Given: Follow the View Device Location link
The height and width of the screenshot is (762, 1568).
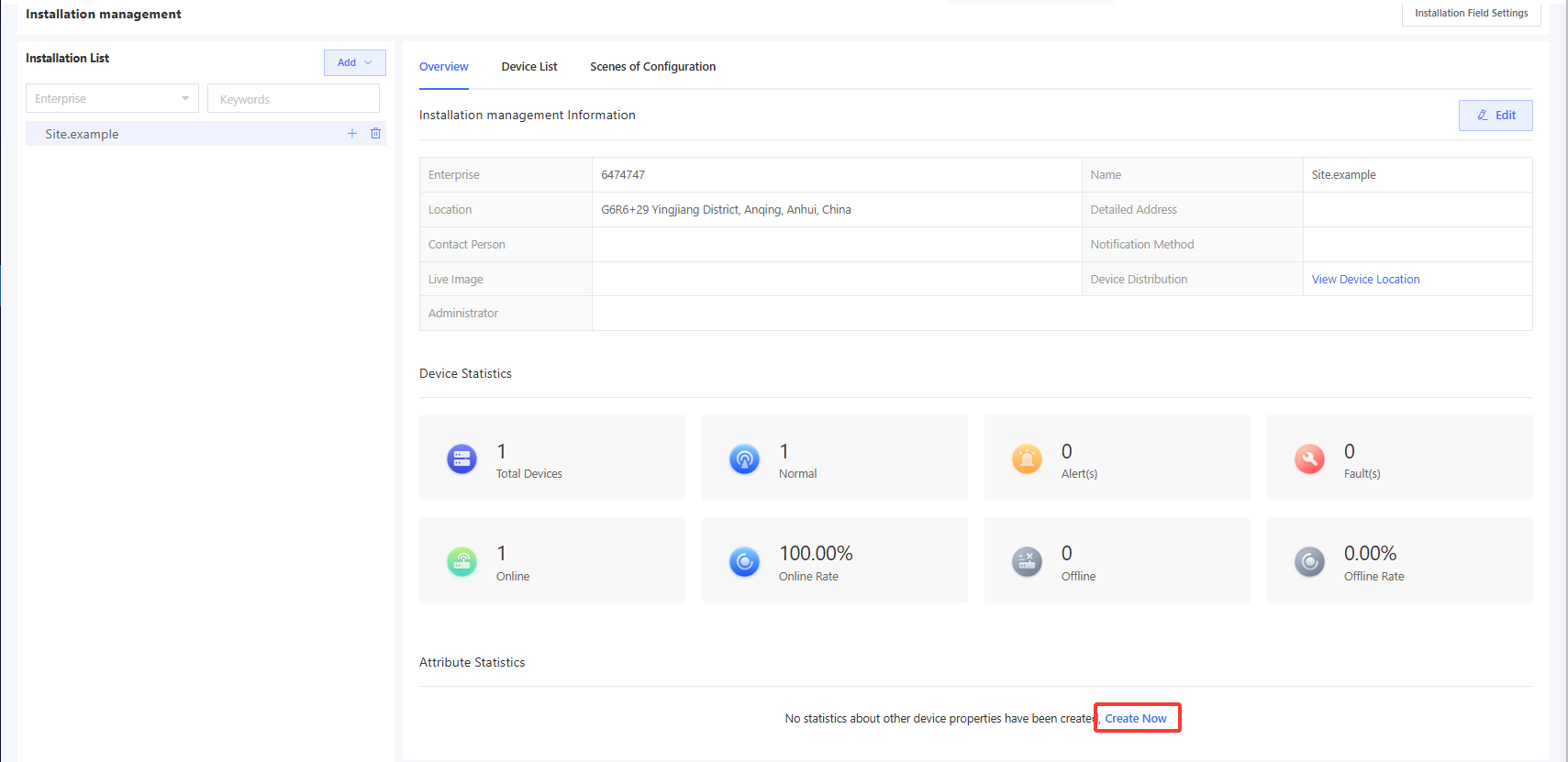Looking at the screenshot, I should point(1365,280).
